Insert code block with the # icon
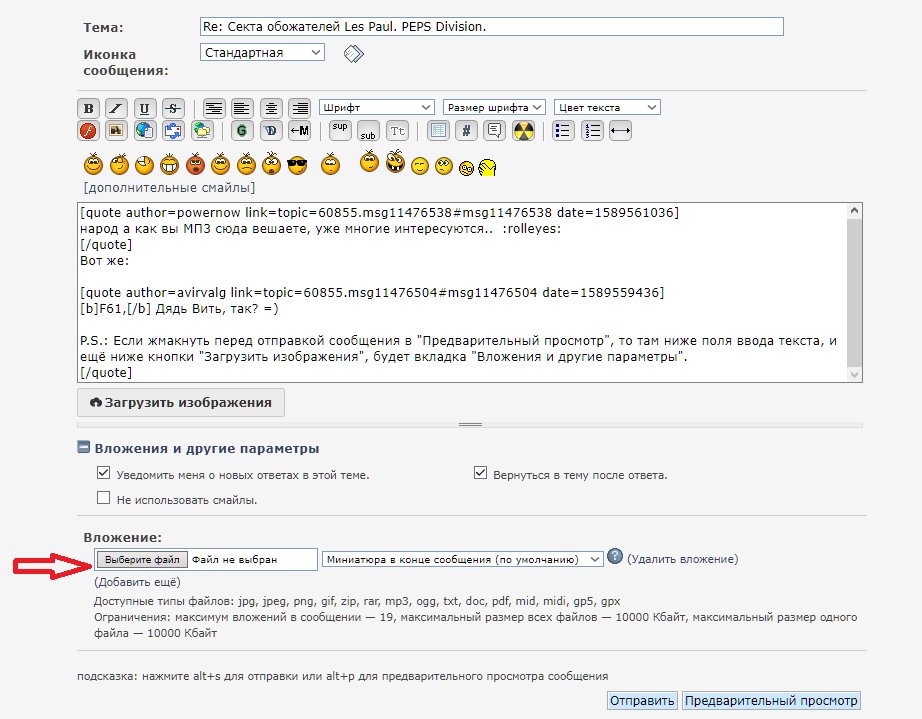922x719 pixels. click(x=466, y=131)
